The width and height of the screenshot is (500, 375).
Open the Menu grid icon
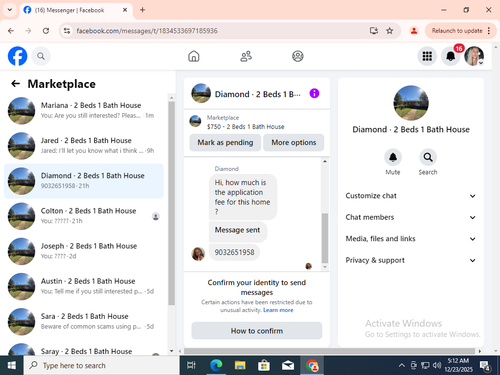pyautogui.click(x=427, y=56)
